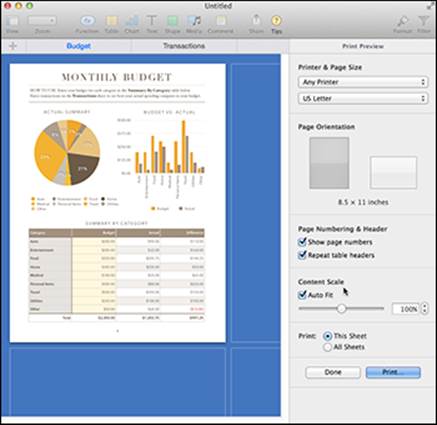
Task: Click the Table toolbar icon
Action: tap(111, 21)
